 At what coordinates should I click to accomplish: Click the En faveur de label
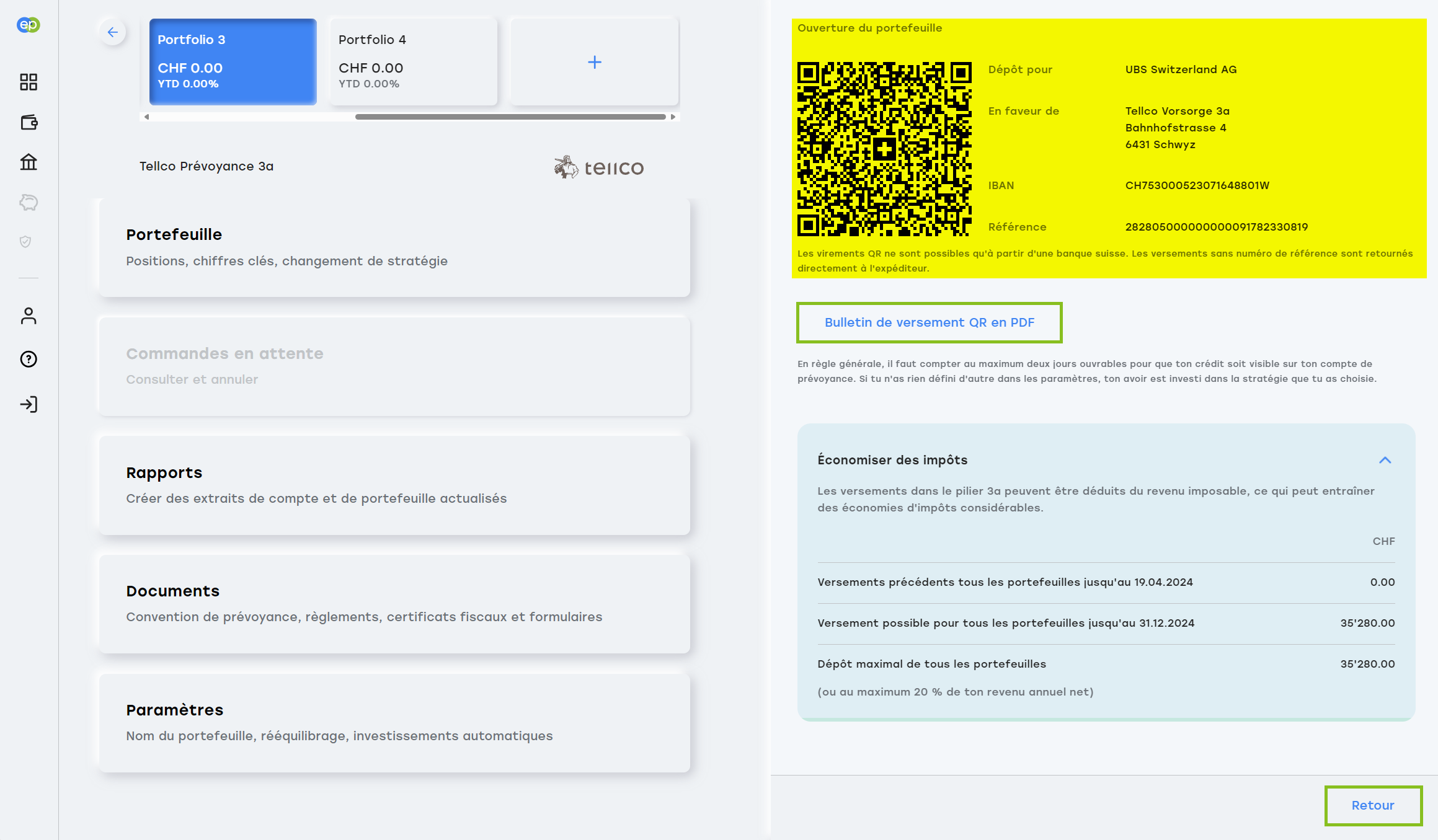(x=1023, y=111)
